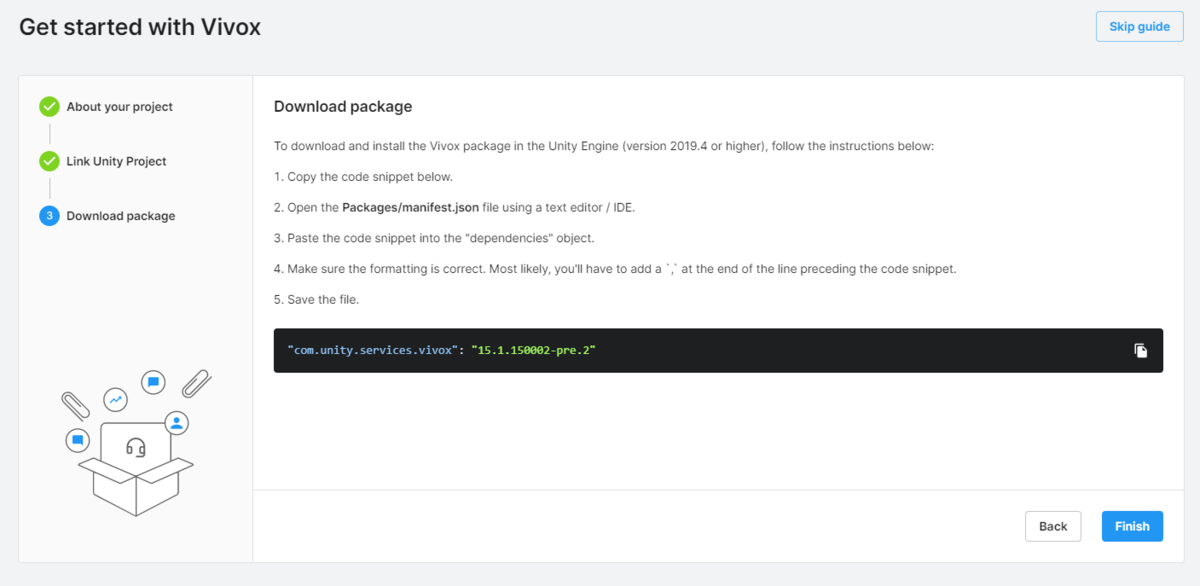Click the chat bubble beside the chart icon
Image resolution: width=1200 pixels, height=586 pixels.
(153, 382)
